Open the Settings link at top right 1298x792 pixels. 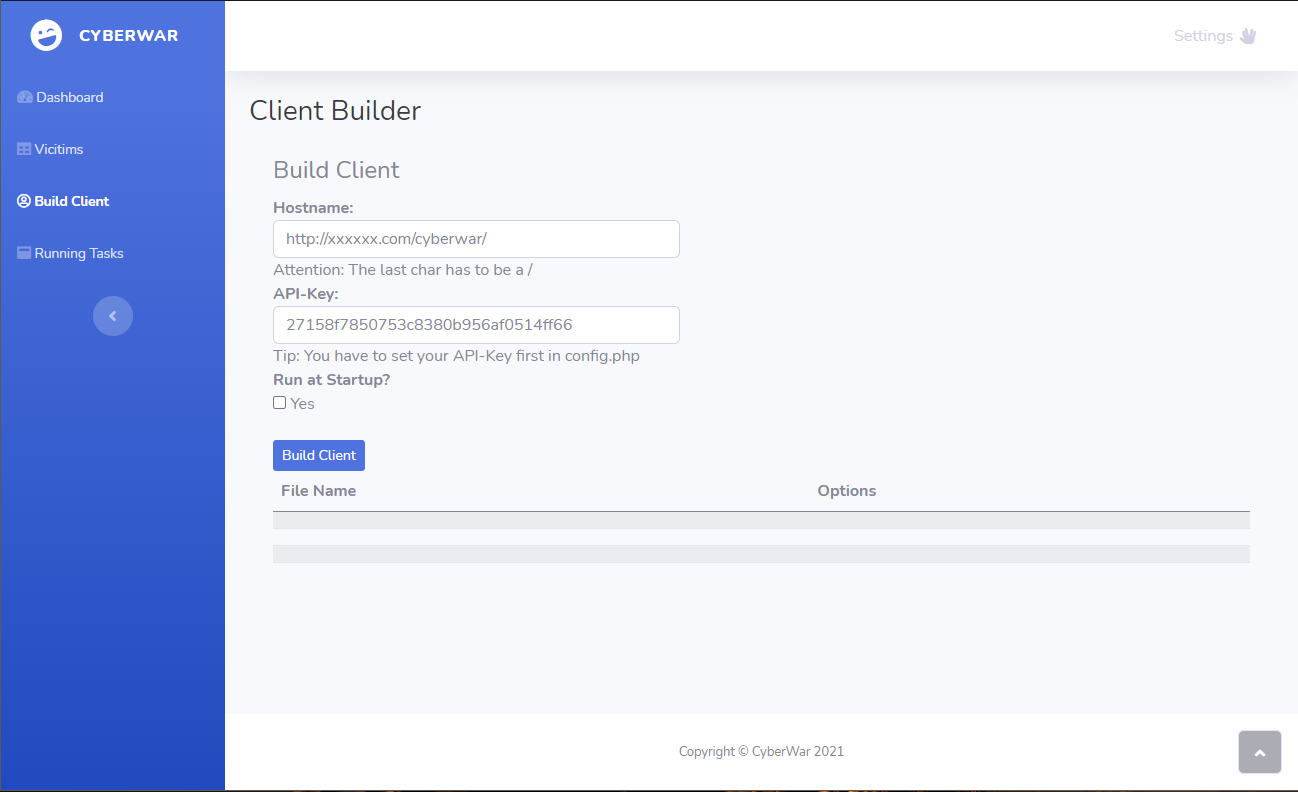pos(1203,36)
